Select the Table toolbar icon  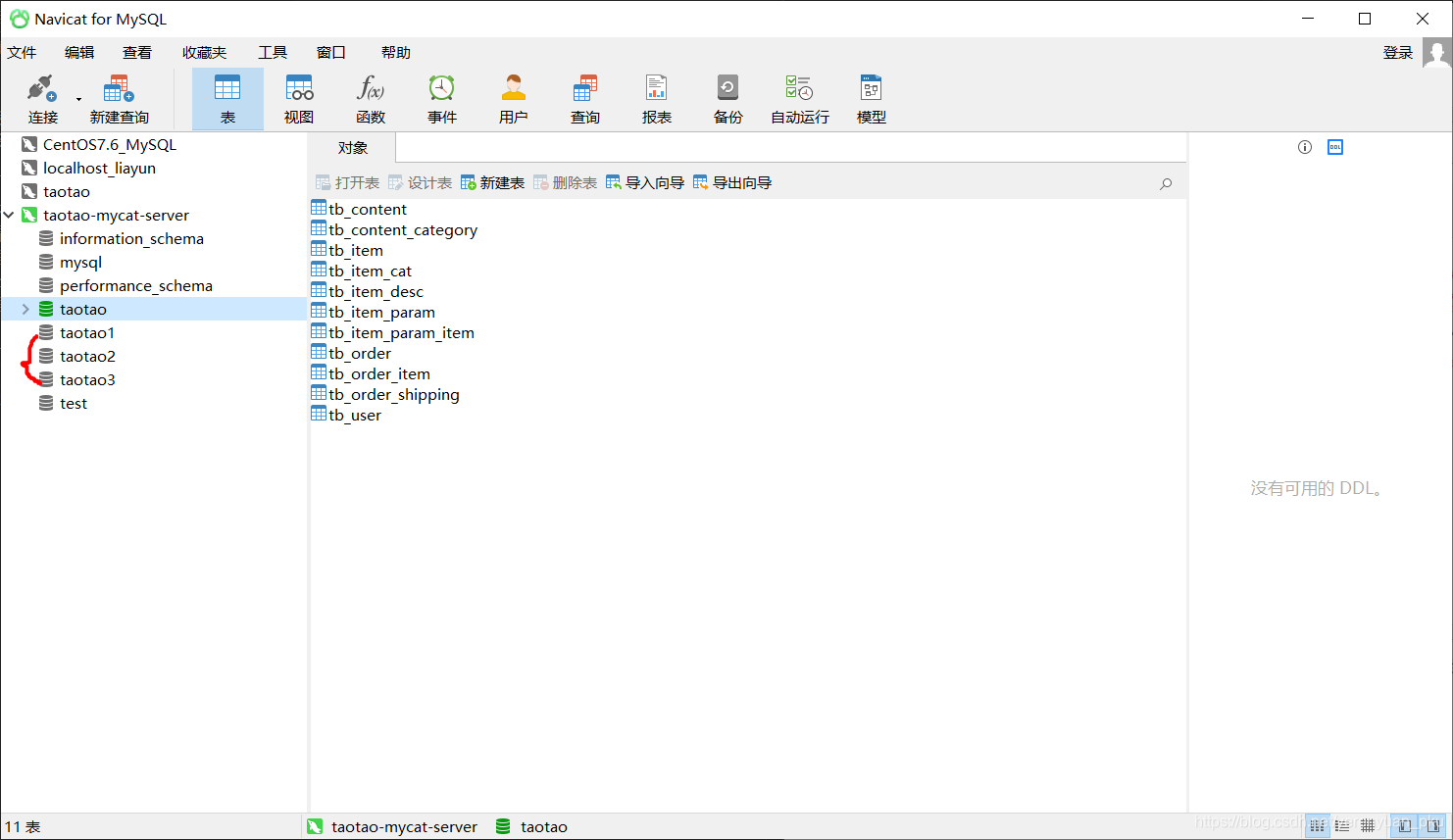coord(227,89)
